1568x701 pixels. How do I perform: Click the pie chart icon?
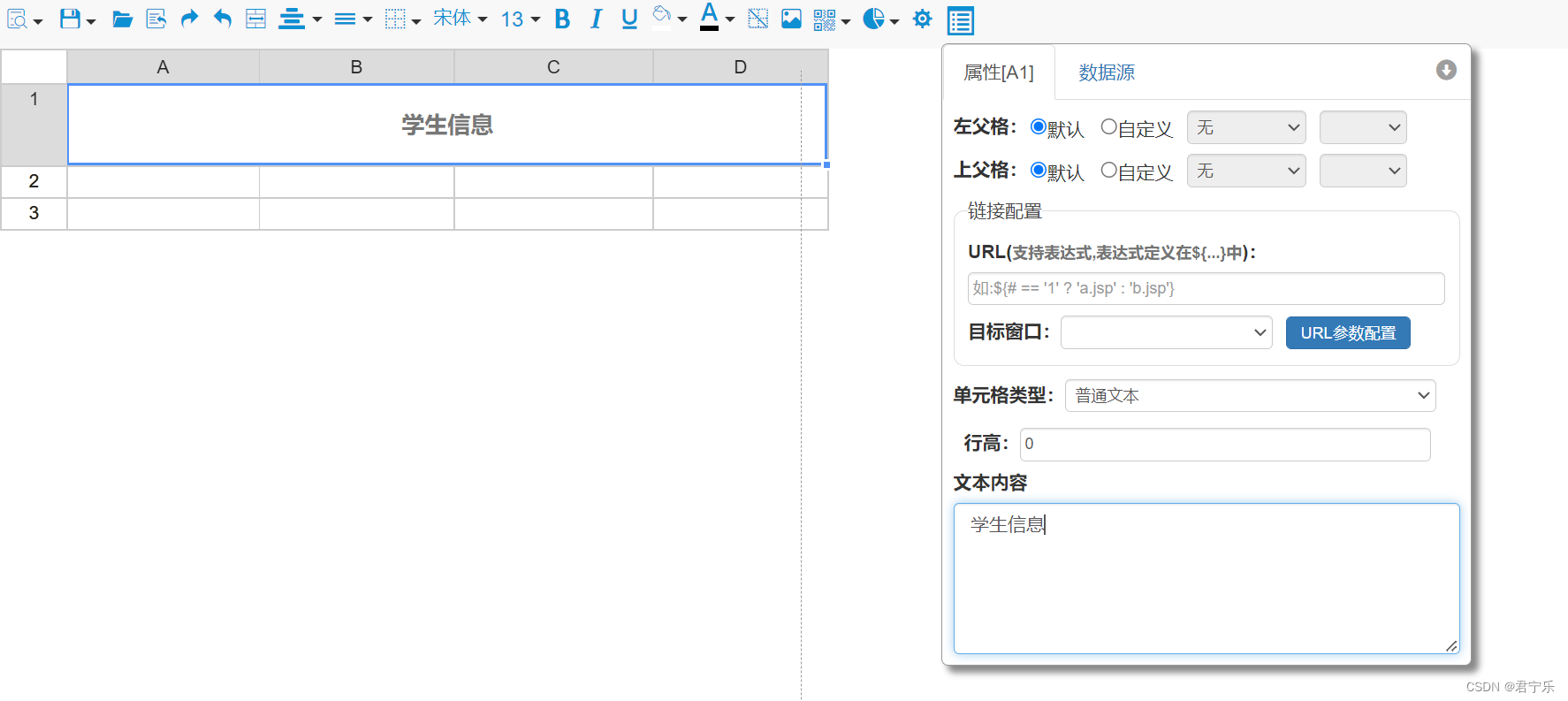pyautogui.click(x=873, y=19)
